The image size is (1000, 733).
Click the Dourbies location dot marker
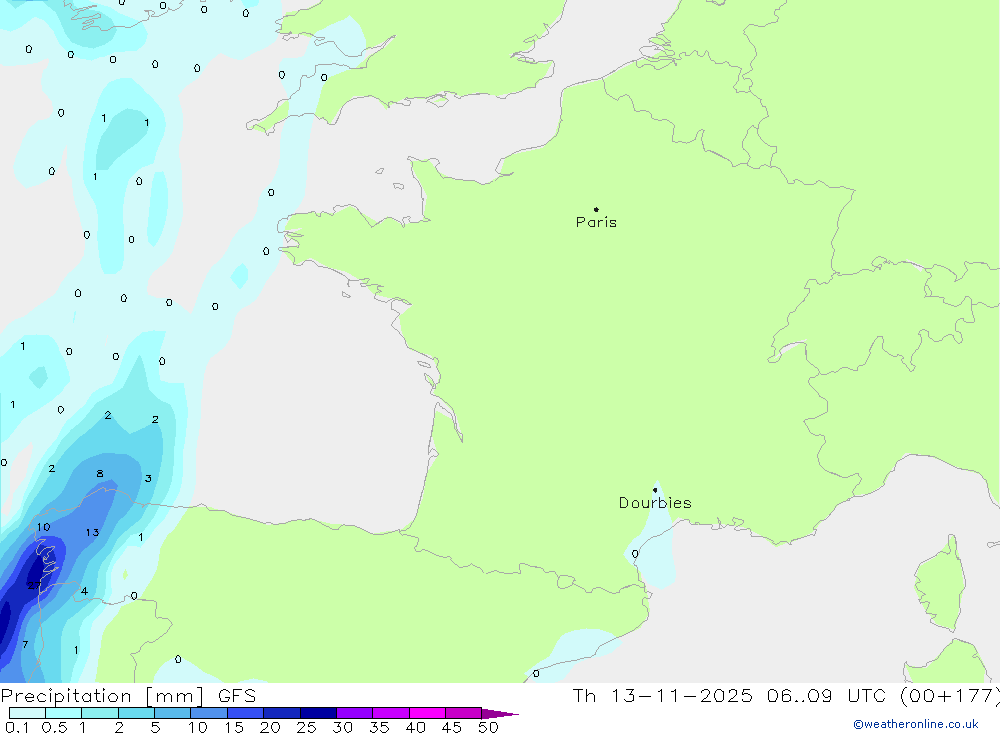point(655,490)
